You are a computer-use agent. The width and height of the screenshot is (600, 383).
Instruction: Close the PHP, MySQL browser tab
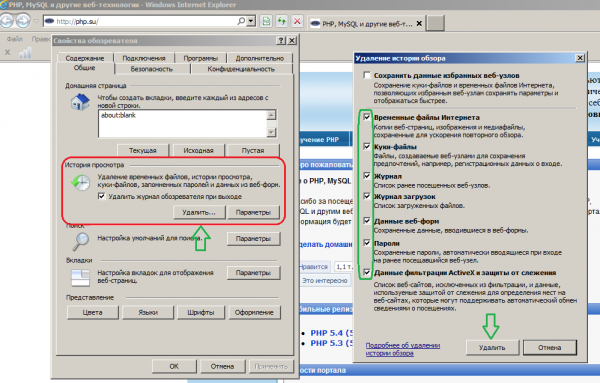(419, 23)
